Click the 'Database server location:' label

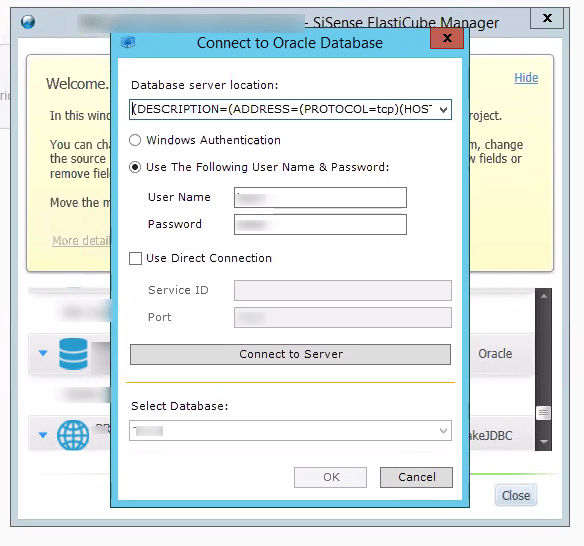point(204,85)
